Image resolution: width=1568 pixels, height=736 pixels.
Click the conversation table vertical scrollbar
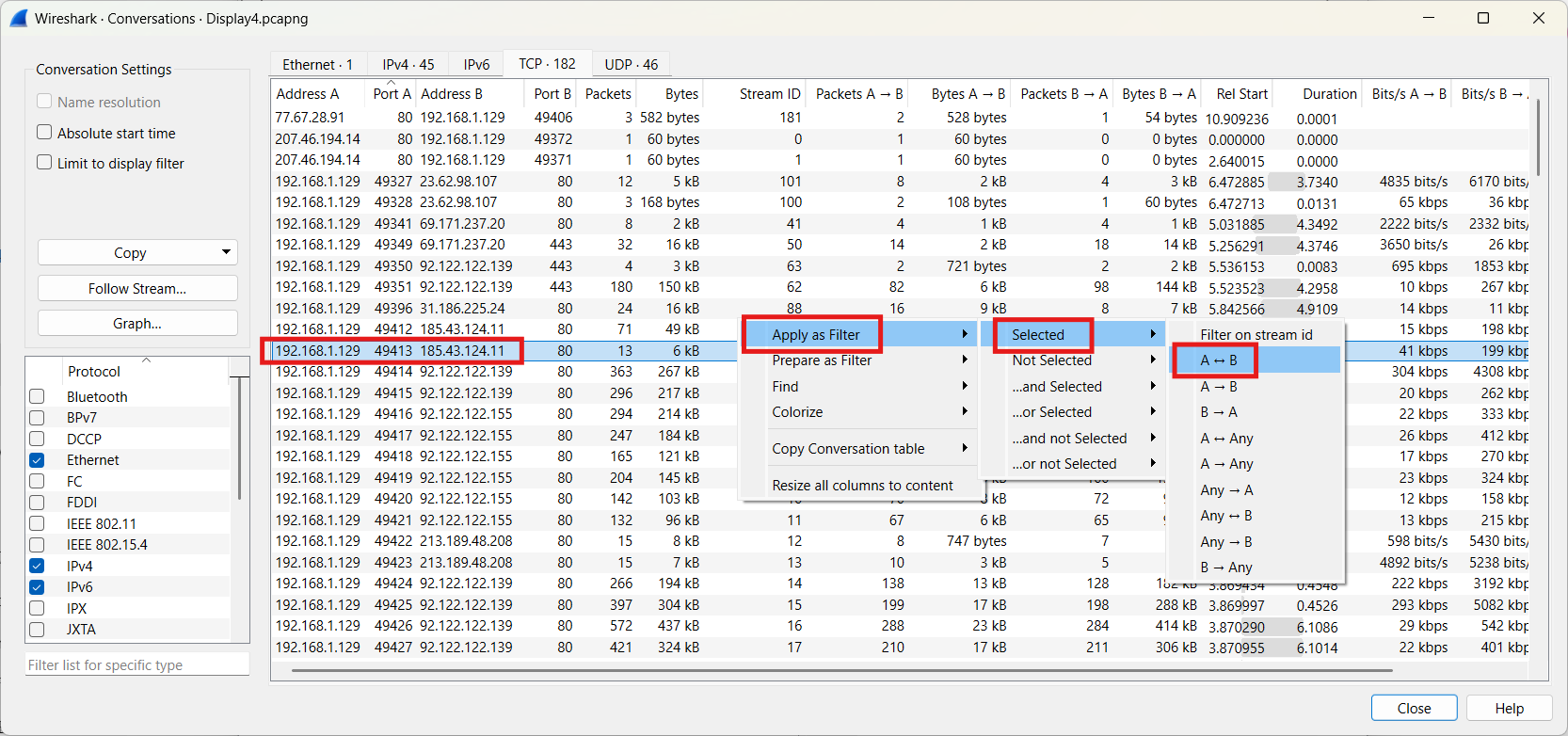coord(1539,136)
